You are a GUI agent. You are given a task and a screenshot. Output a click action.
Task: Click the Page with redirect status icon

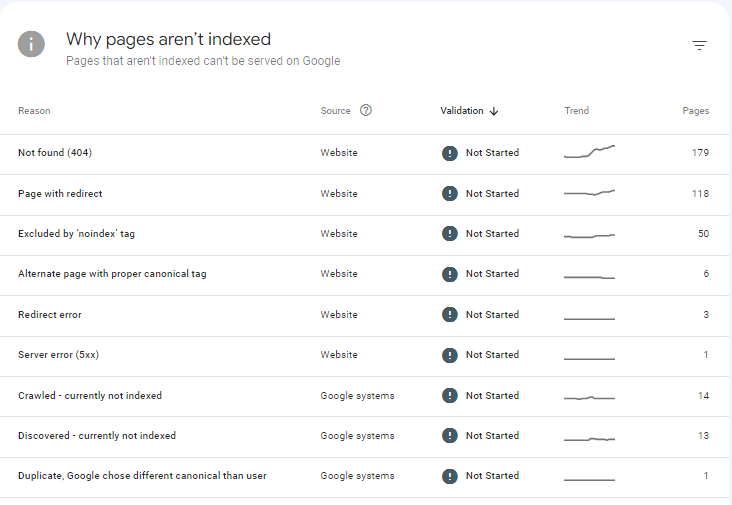(x=450, y=193)
